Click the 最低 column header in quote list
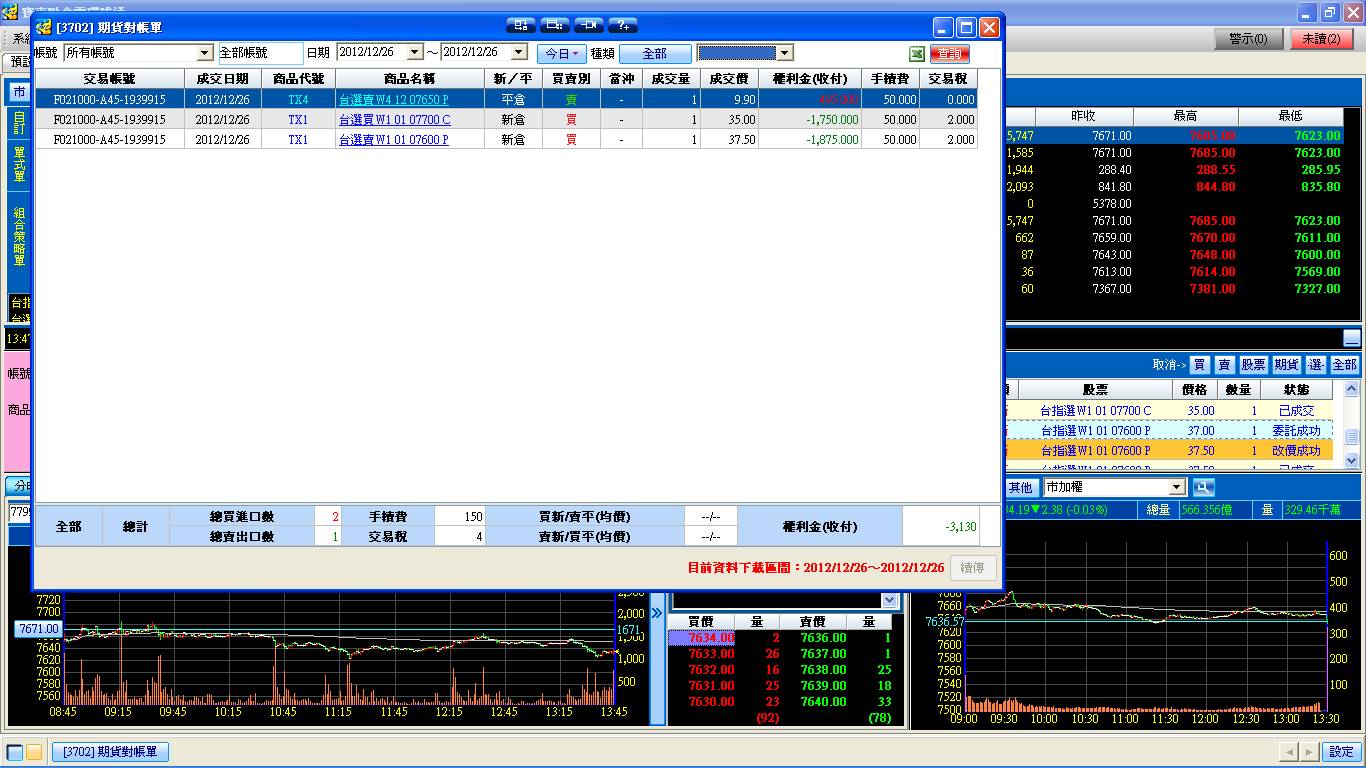Viewport: 1366px width, 768px height. pyautogui.click(x=1291, y=117)
